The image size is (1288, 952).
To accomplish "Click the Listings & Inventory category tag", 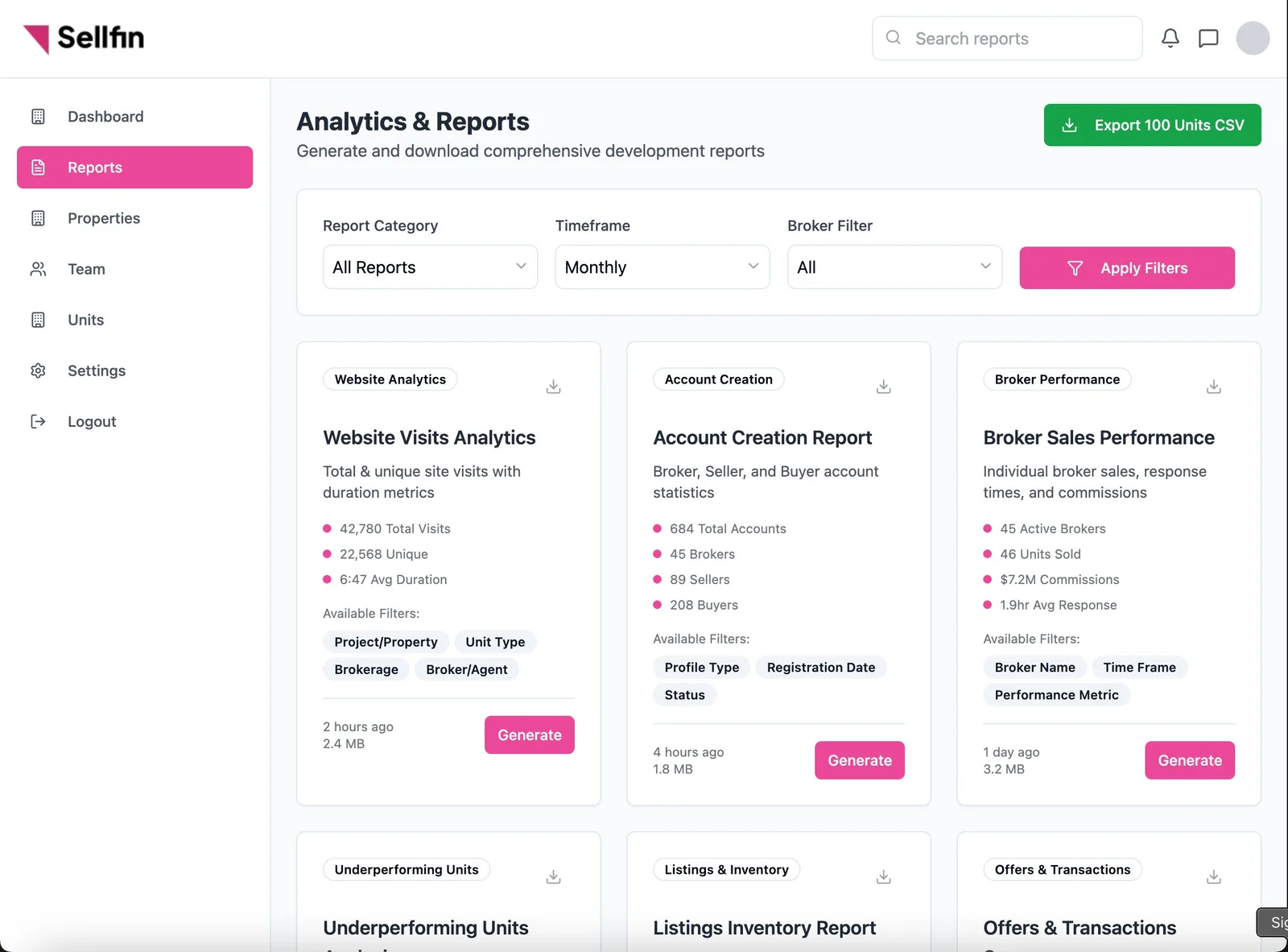I will click(x=726, y=870).
